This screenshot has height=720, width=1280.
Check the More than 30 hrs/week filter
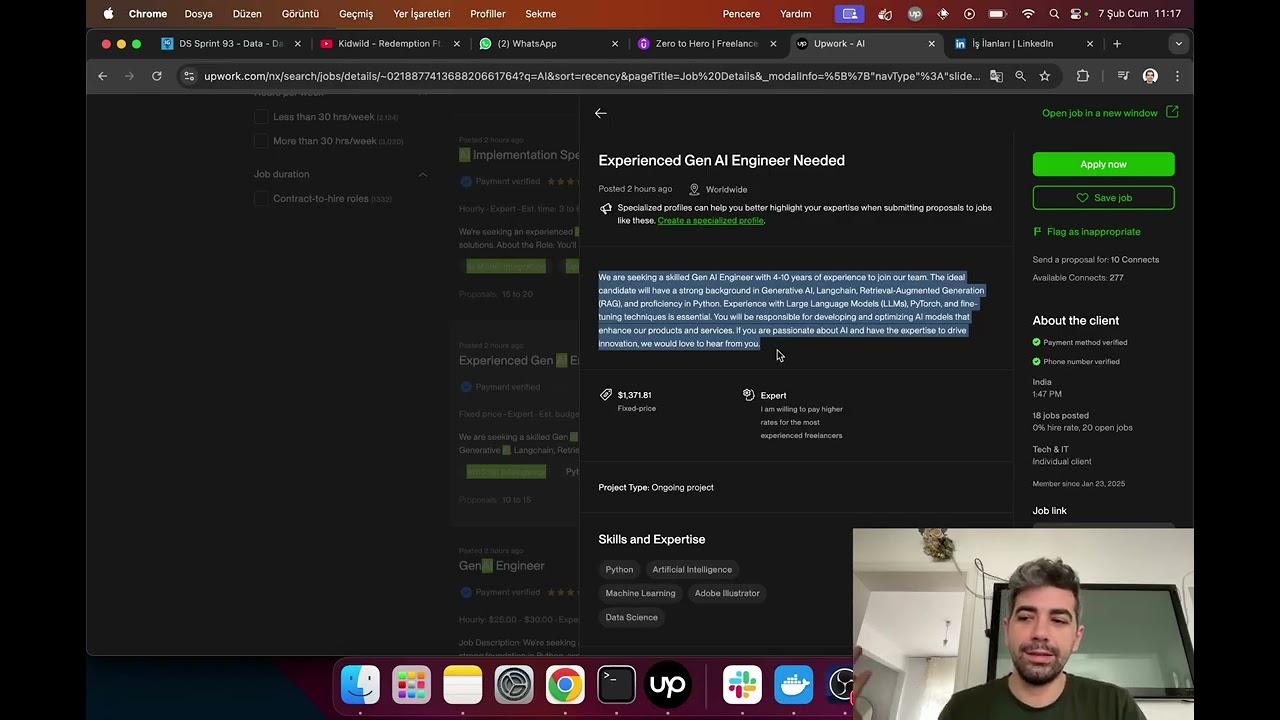(x=261, y=141)
